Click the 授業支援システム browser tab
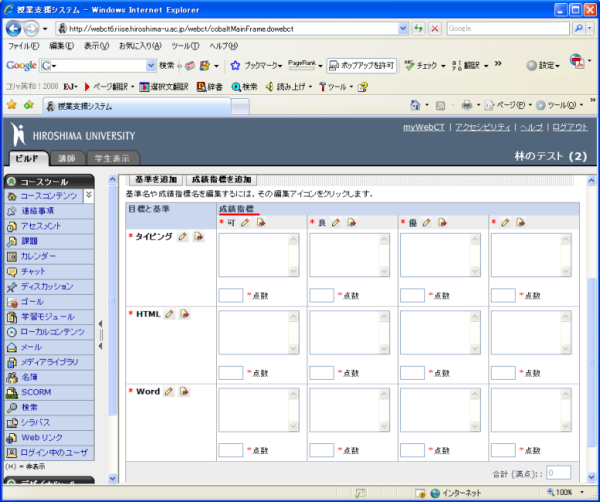 click(137, 106)
